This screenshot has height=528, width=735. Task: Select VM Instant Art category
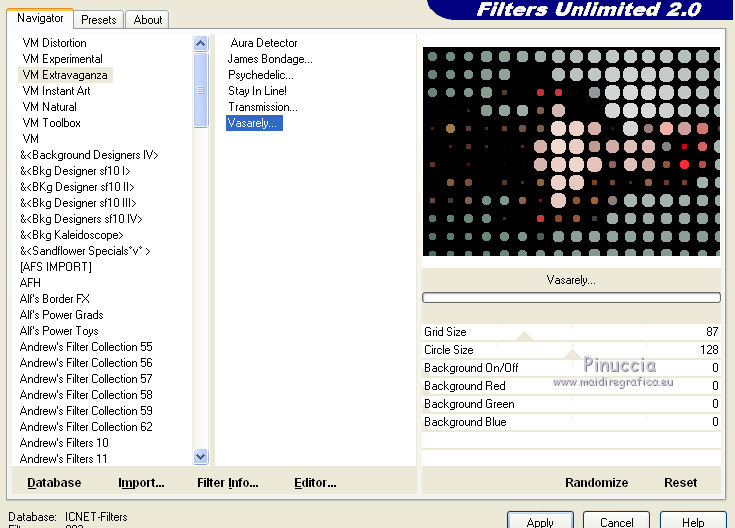tap(56, 91)
